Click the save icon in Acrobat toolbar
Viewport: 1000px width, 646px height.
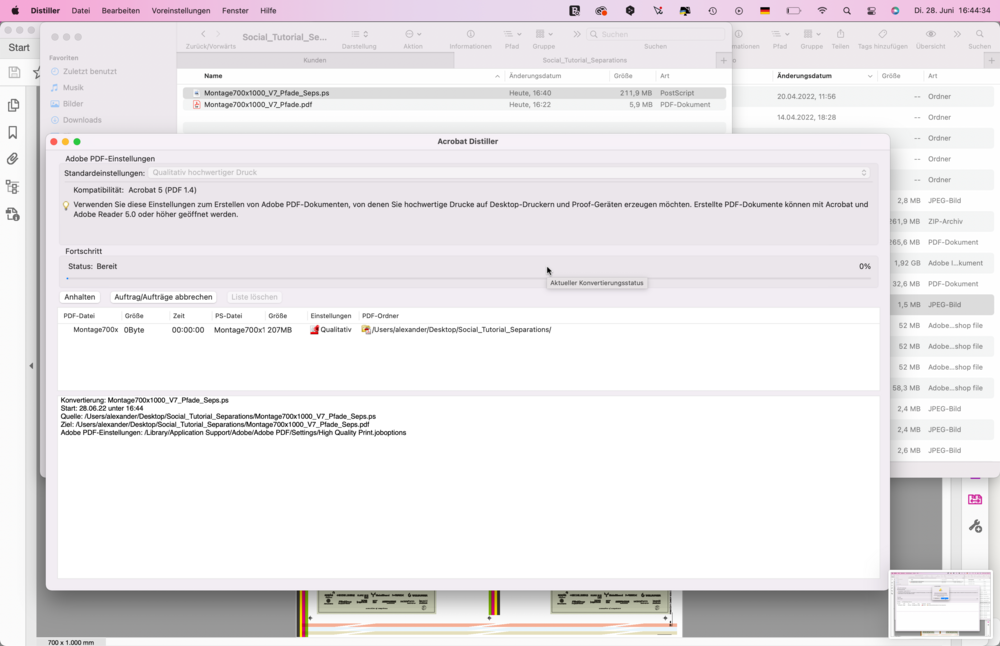pos(14,72)
